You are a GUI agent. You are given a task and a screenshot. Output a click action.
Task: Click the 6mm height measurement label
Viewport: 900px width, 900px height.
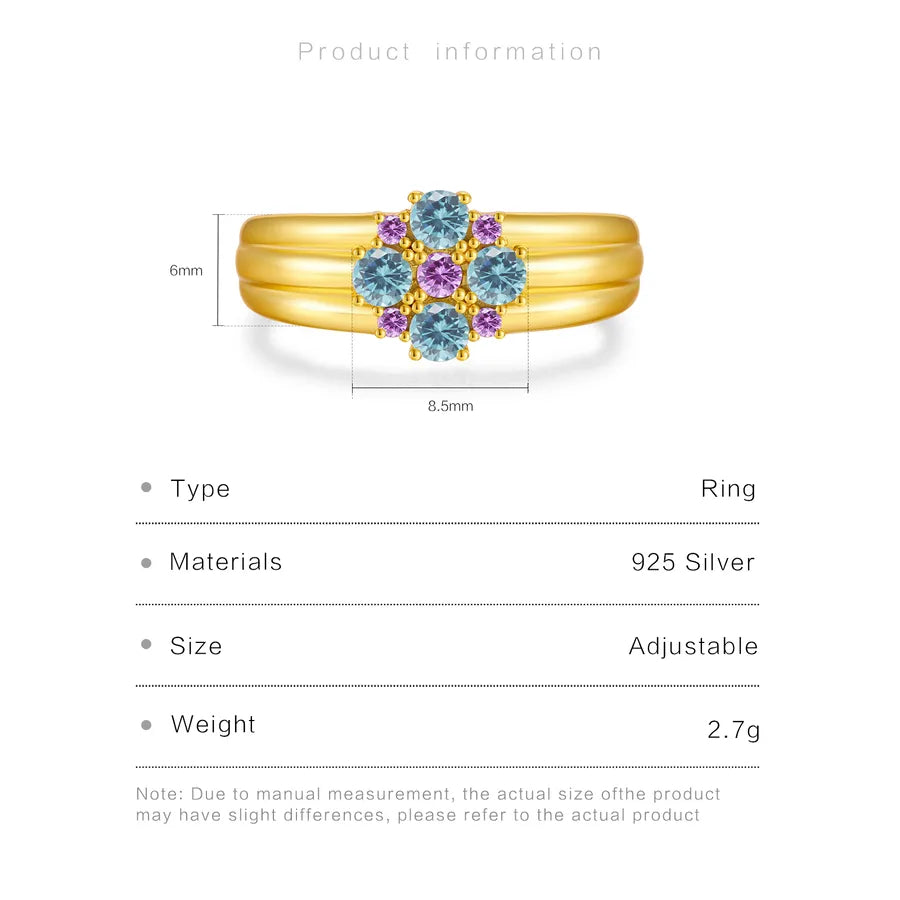(186, 270)
